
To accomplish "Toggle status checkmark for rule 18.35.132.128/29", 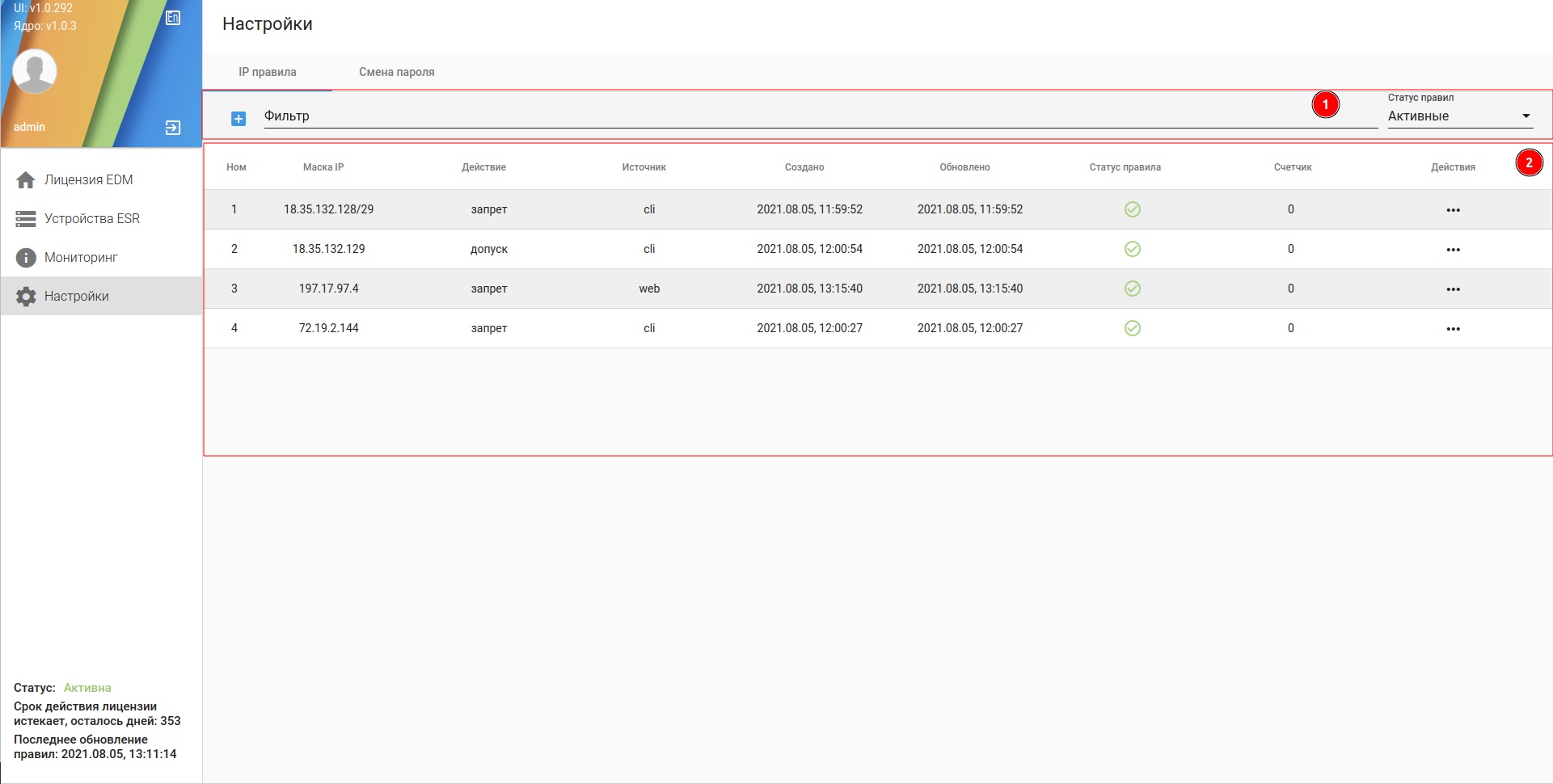I will (1132, 209).
